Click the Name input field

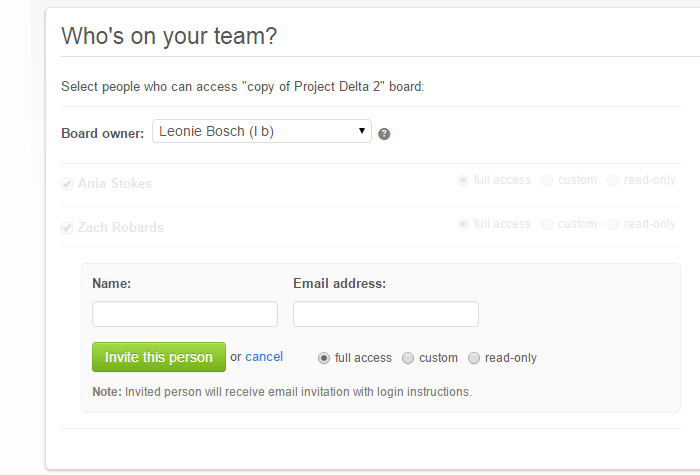point(185,314)
